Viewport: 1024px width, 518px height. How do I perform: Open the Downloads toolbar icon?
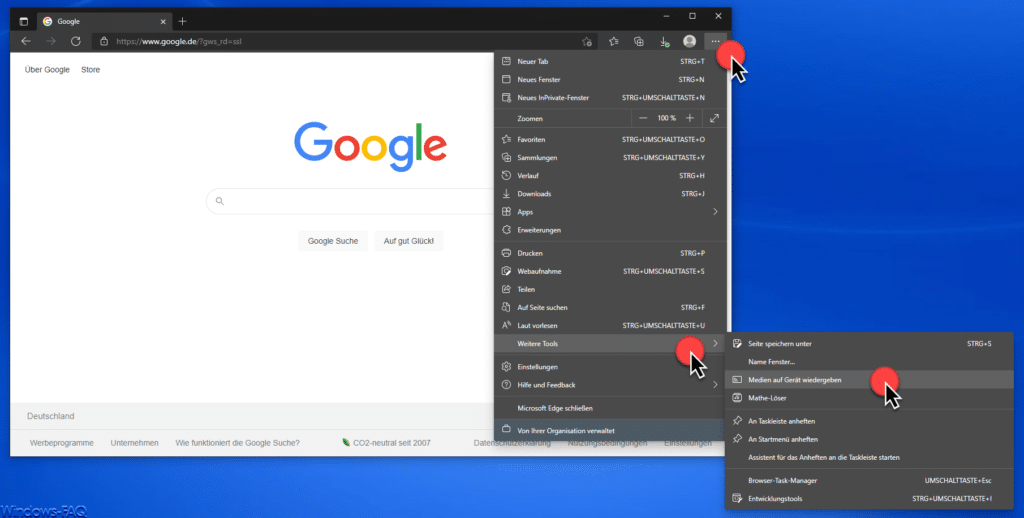pyautogui.click(x=664, y=41)
